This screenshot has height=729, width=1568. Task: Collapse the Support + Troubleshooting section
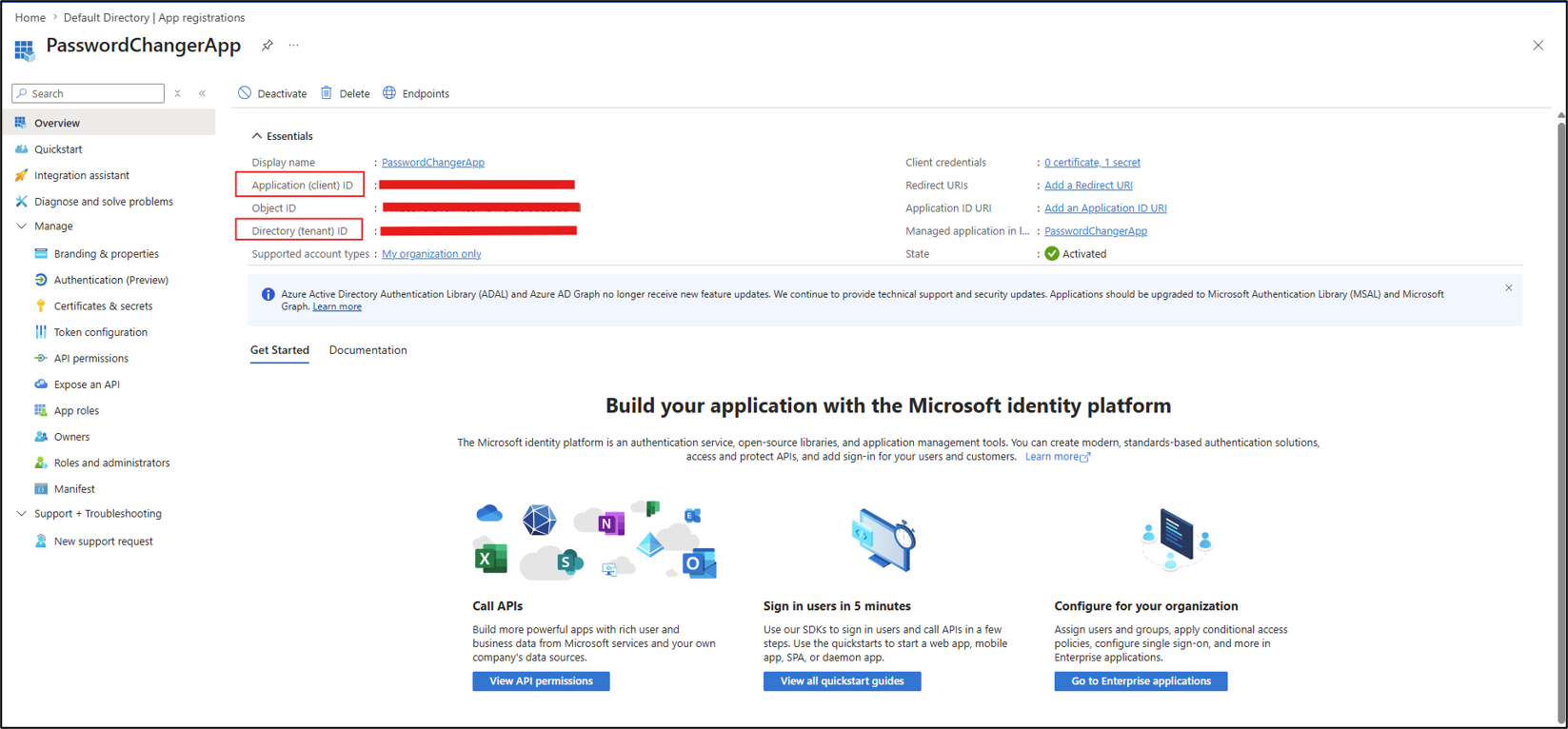click(x=22, y=514)
